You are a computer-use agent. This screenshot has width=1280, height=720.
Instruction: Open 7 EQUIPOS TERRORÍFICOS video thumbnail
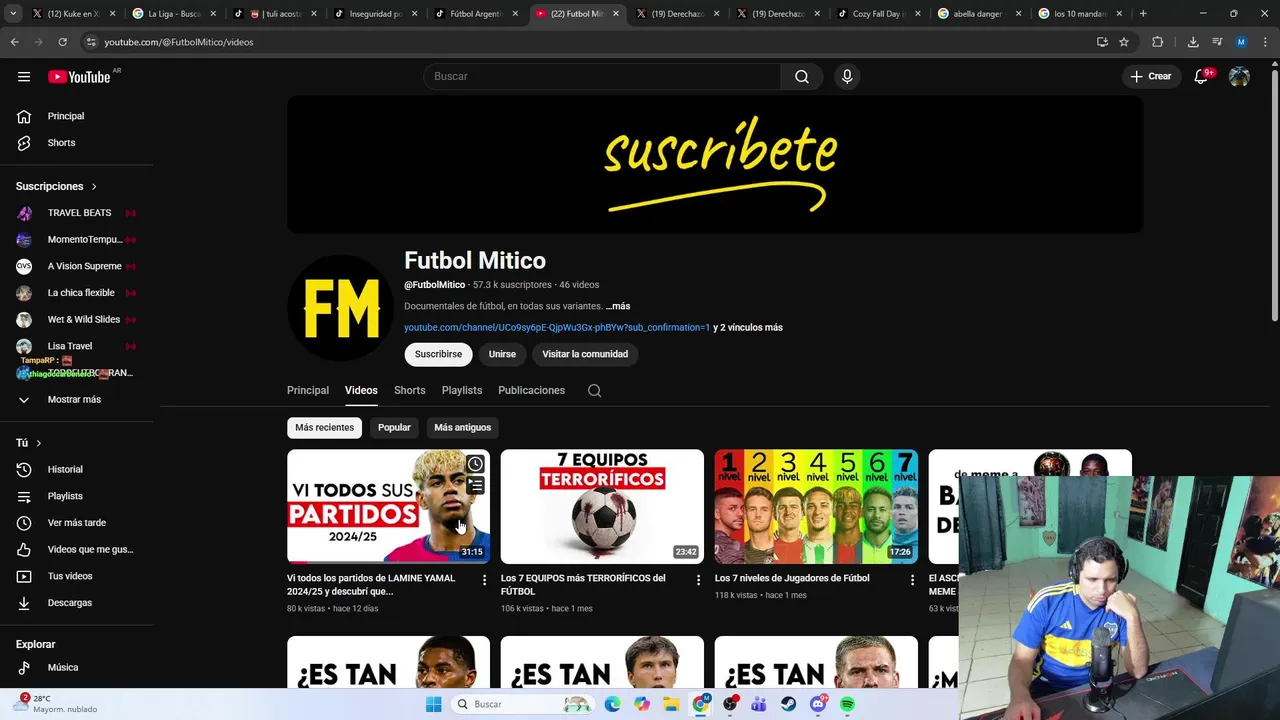(x=602, y=506)
